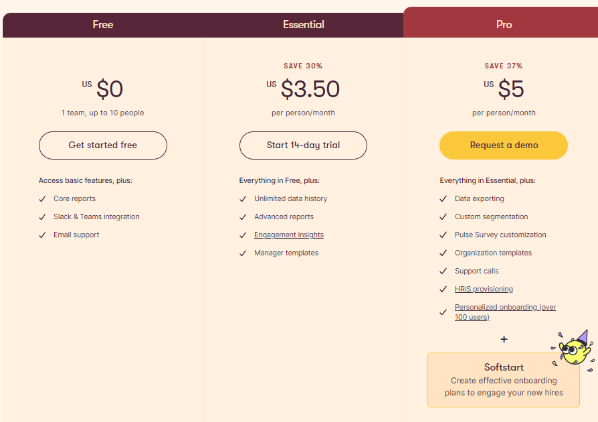Click the checkmark next to Email support
This screenshot has height=422, width=598.
(x=42, y=235)
